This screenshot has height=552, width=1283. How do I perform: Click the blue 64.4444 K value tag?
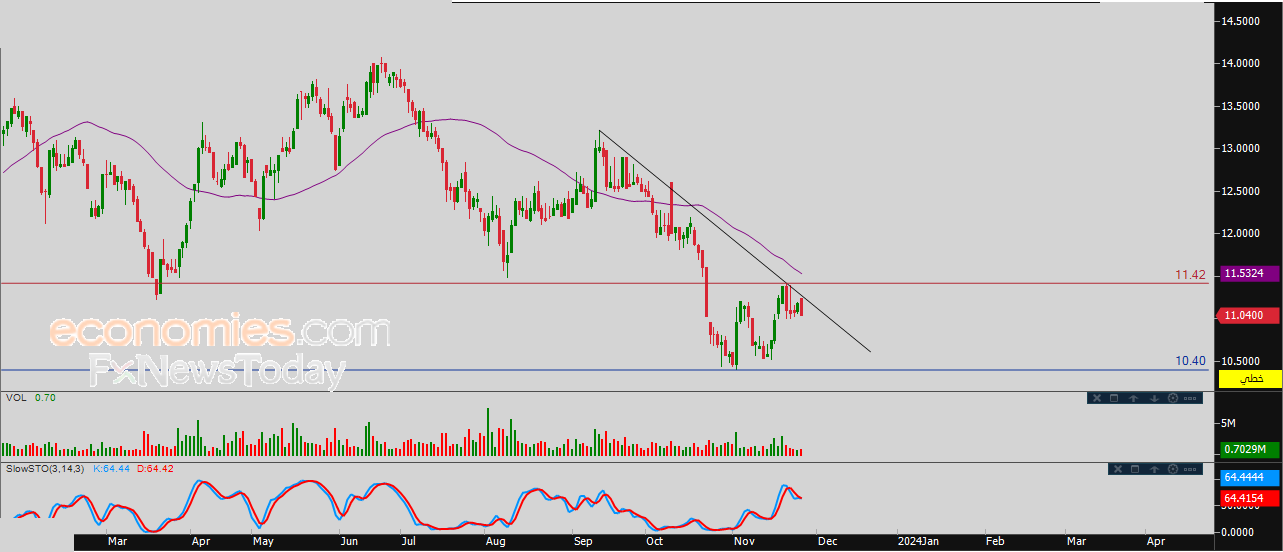click(x=1247, y=478)
